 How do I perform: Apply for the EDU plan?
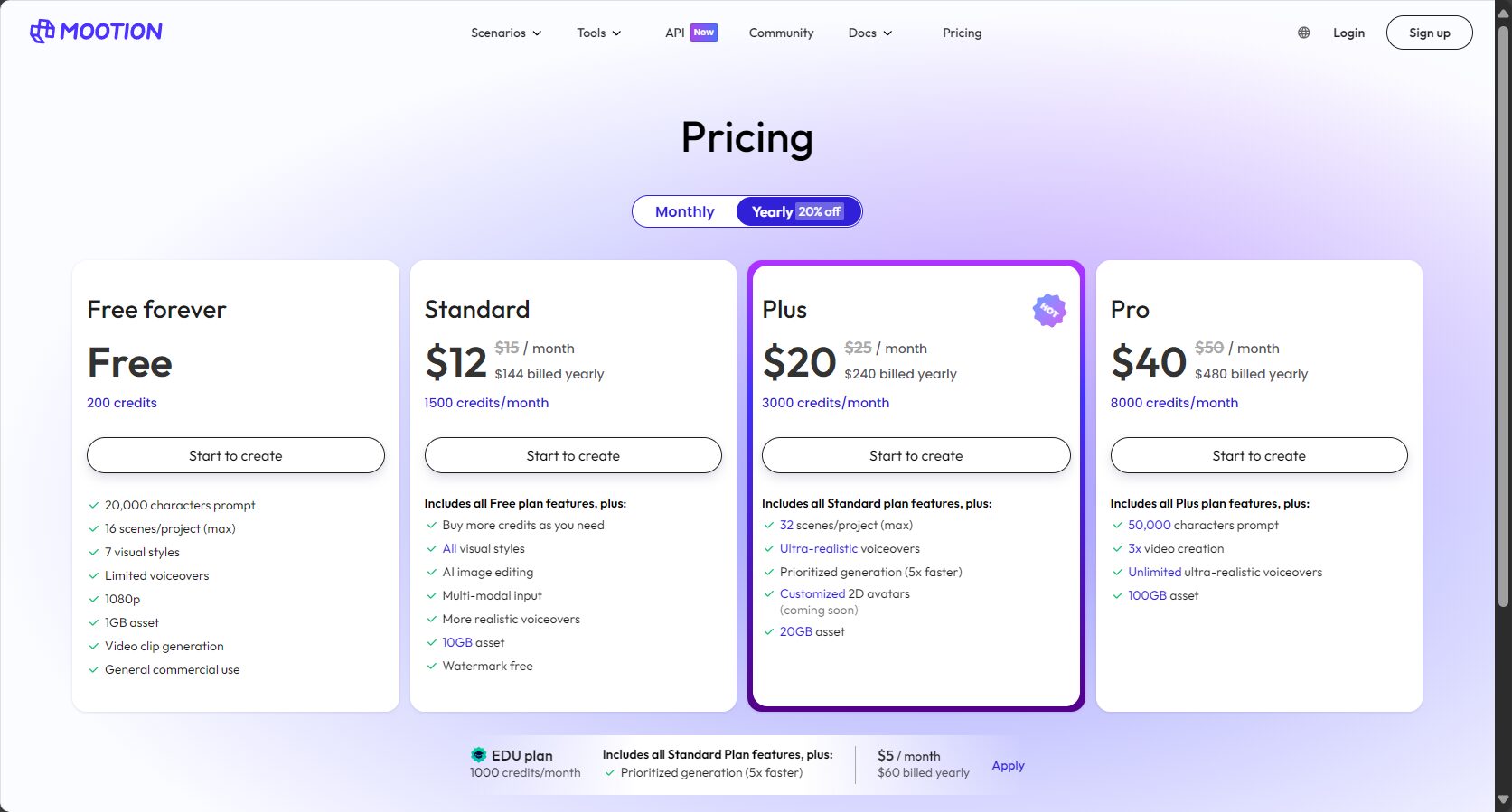pos(1008,765)
